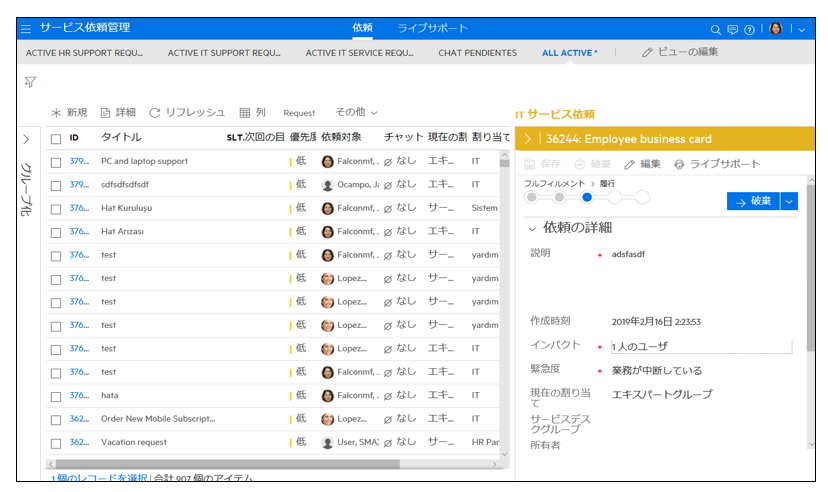The height and width of the screenshot is (492, 828).
Task: Collapse the 依頼の詳細 section
Action: point(532,228)
